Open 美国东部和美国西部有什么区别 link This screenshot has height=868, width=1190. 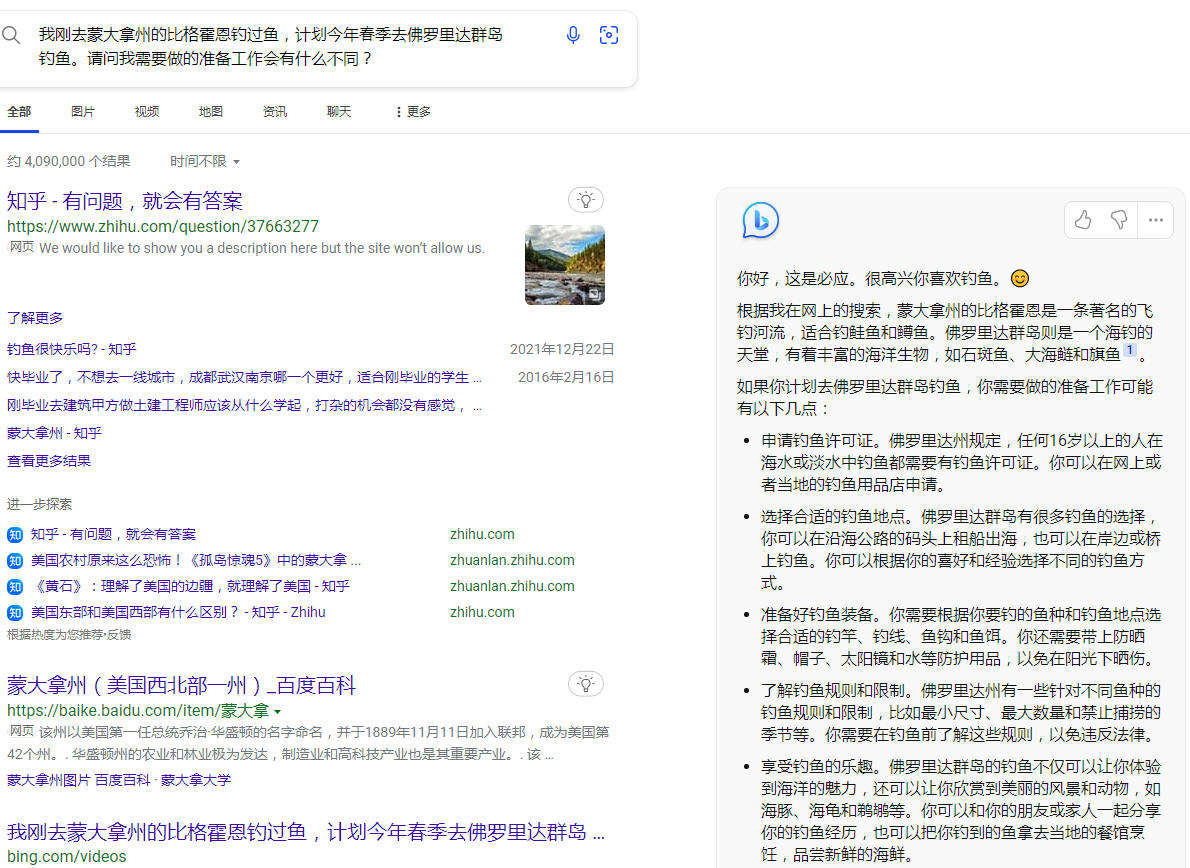tap(178, 612)
